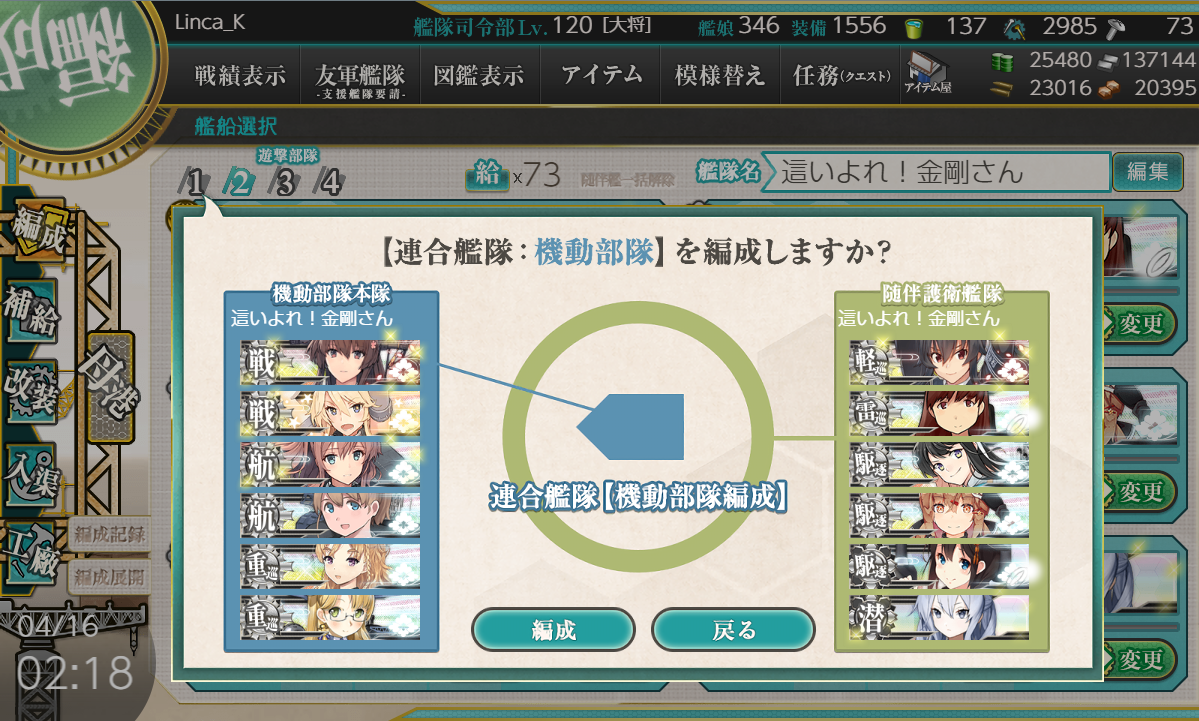The width and height of the screenshot is (1199, 721).
Task: Open the アイテム屋 shop icon
Action: 927,73
